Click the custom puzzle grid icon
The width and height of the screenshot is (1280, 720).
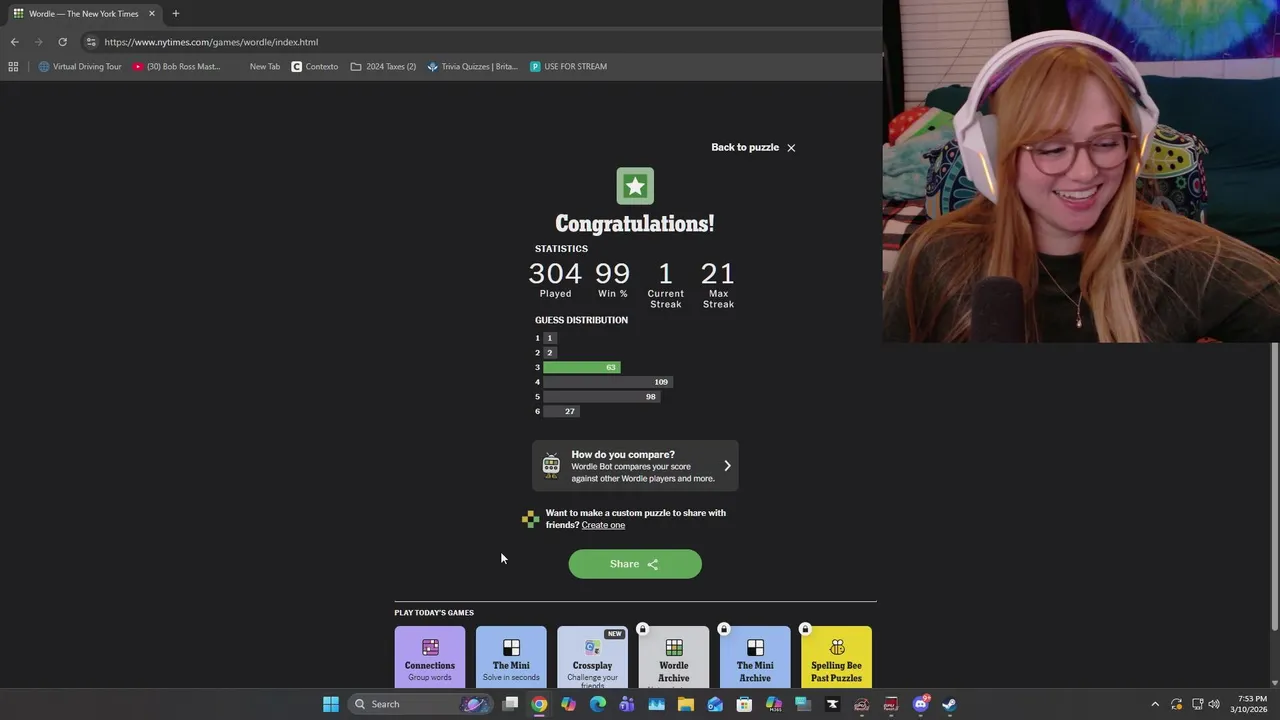click(530, 519)
